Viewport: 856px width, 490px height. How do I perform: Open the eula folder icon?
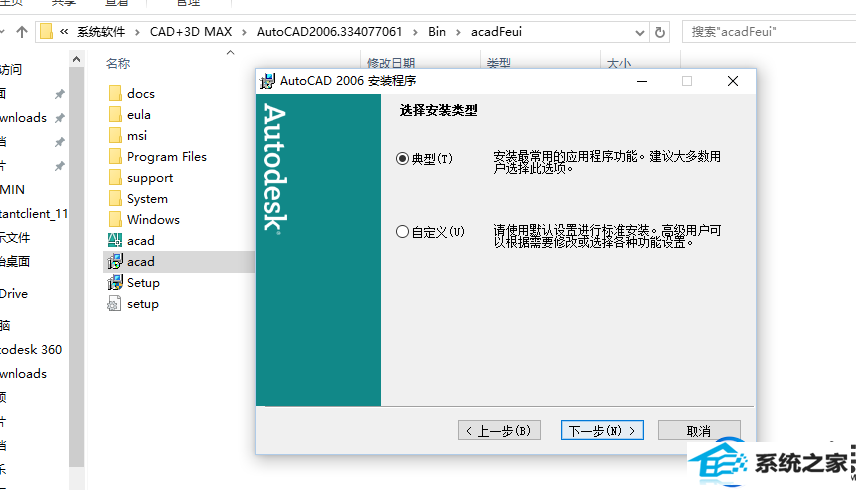pos(115,115)
